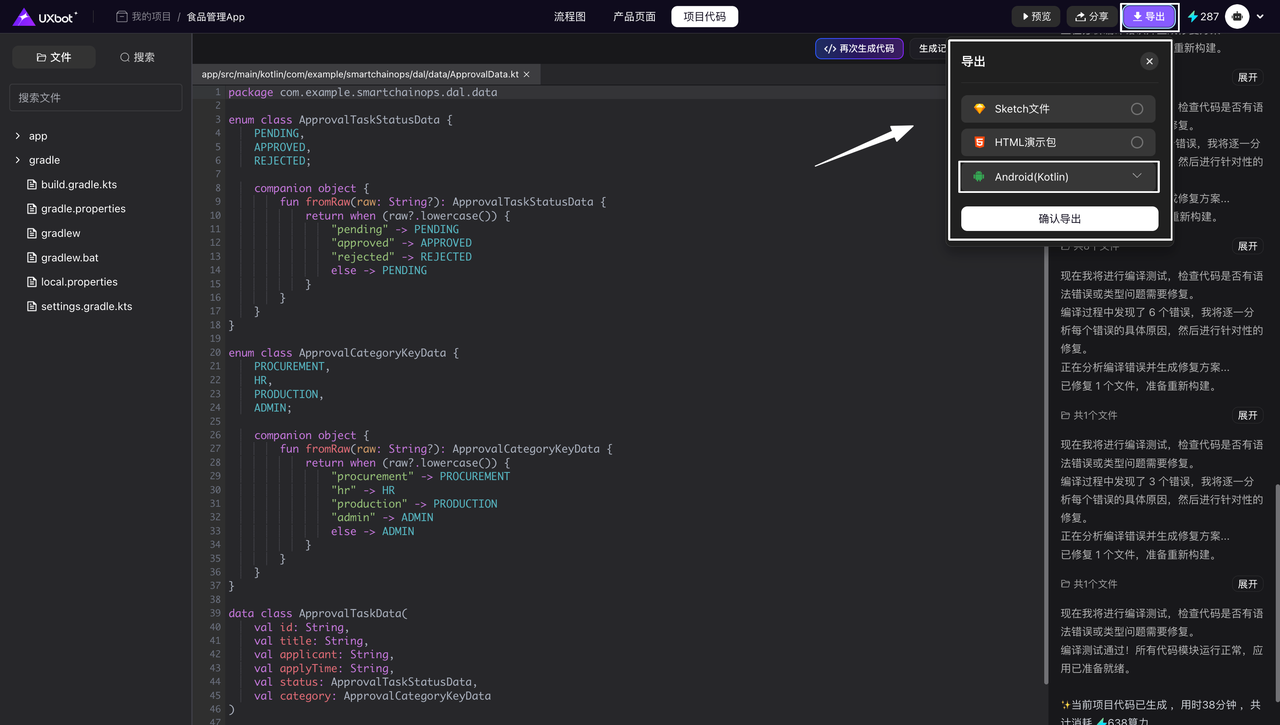Viewport: 1280px width, 725px height.
Task: Close the ApprovalData.kt editor tab
Action: pyautogui.click(x=526, y=74)
